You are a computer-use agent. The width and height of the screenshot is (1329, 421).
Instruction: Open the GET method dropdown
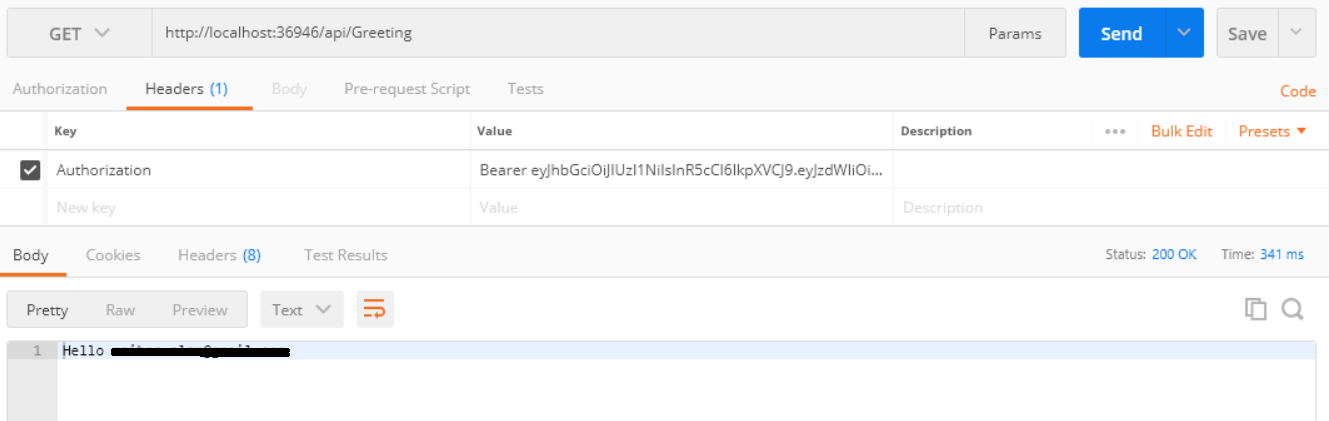tap(79, 34)
